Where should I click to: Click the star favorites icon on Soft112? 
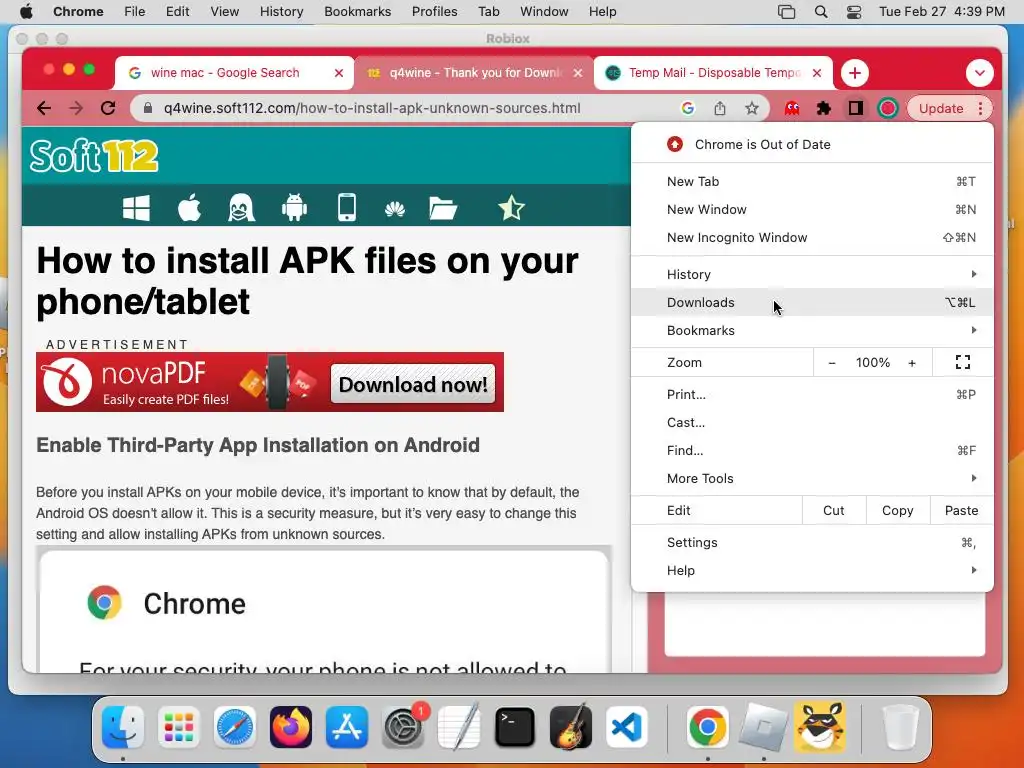point(511,208)
